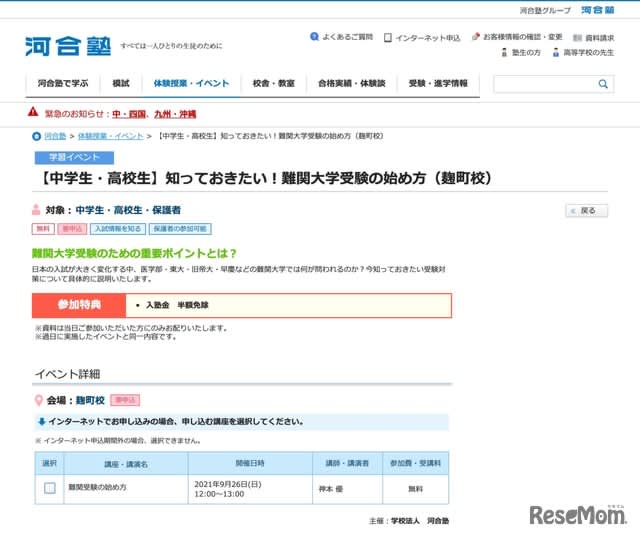Click the 入試情報を知る tag
This screenshot has width=640, height=538.
coord(118,229)
